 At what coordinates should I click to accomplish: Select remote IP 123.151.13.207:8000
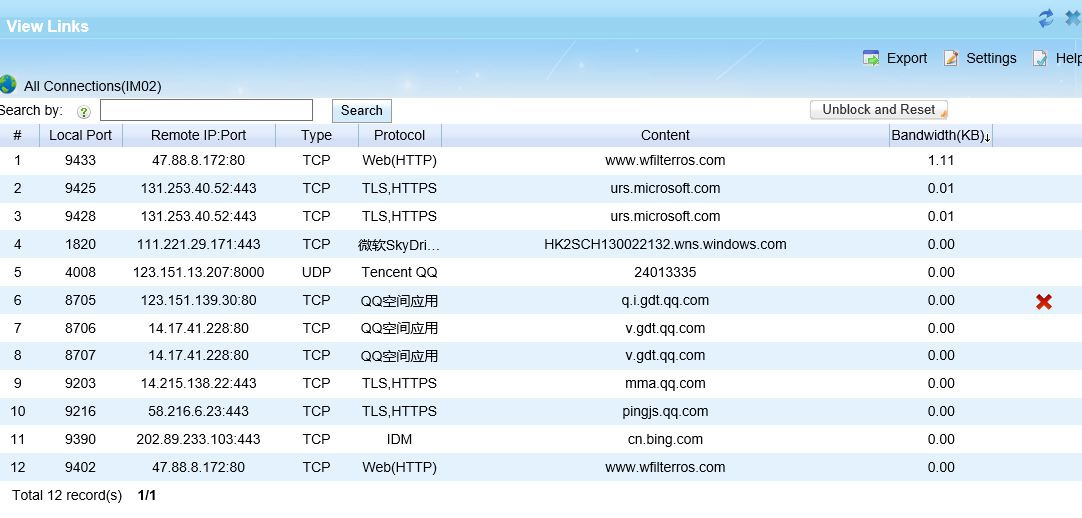click(199, 272)
